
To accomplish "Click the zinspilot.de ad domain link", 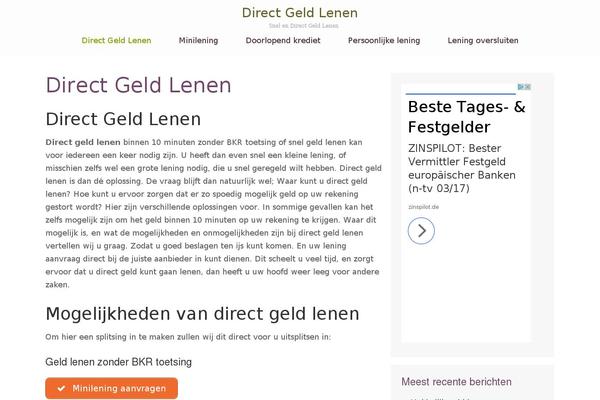I will point(423,207).
